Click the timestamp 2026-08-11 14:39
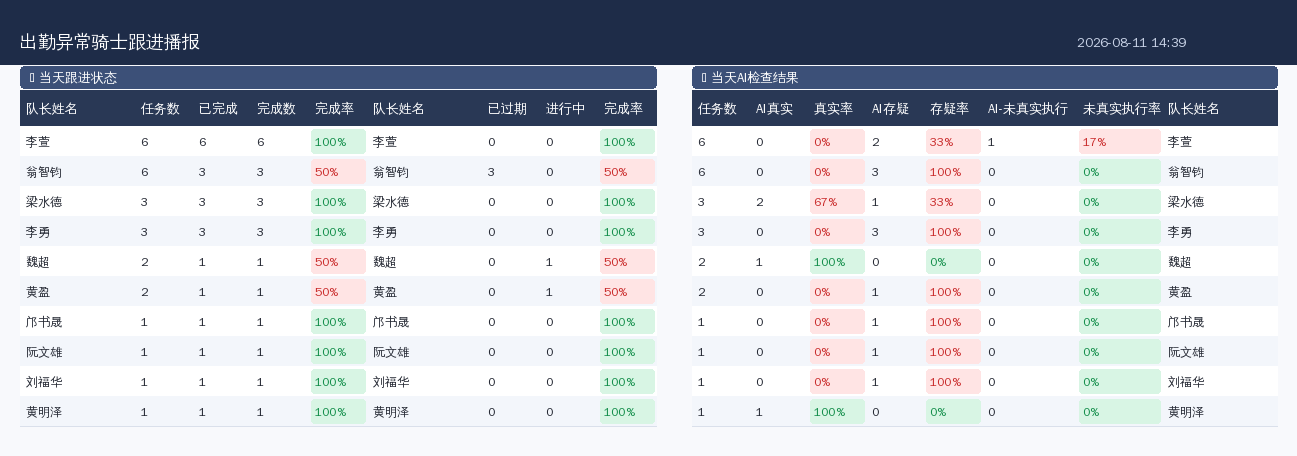The height and width of the screenshot is (456, 1297). pyautogui.click(x=1131, y=42)
